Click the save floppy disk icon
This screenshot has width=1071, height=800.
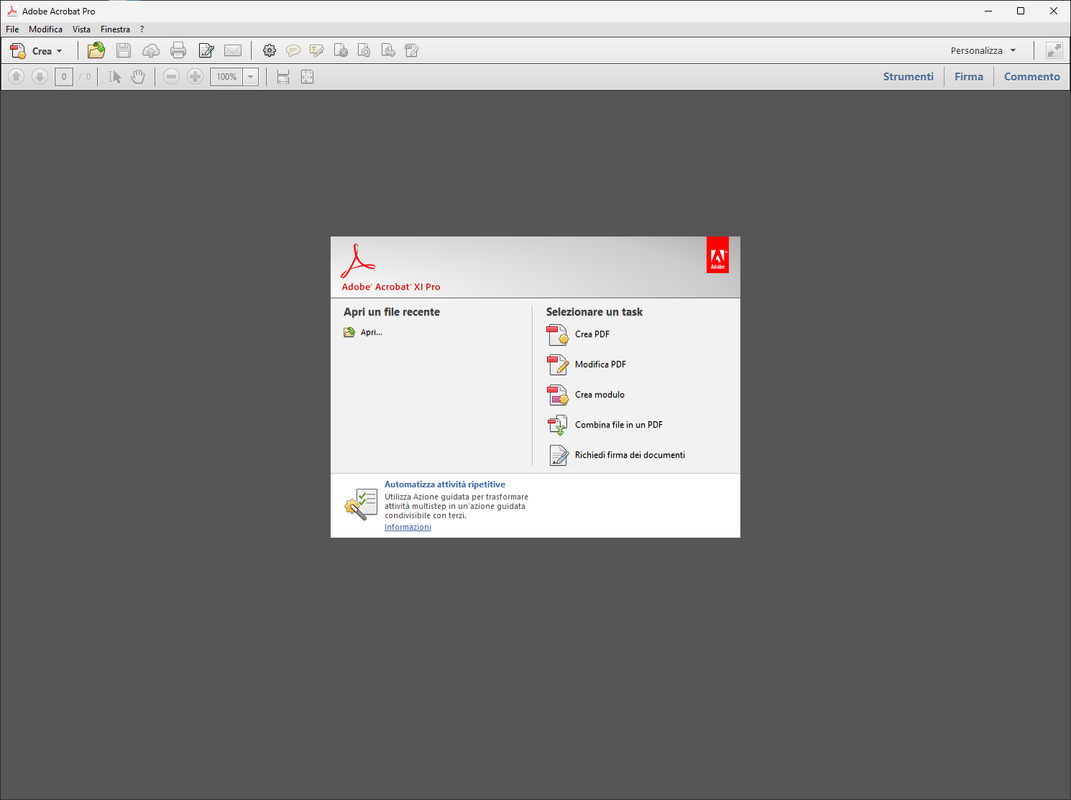pos(124,51)
